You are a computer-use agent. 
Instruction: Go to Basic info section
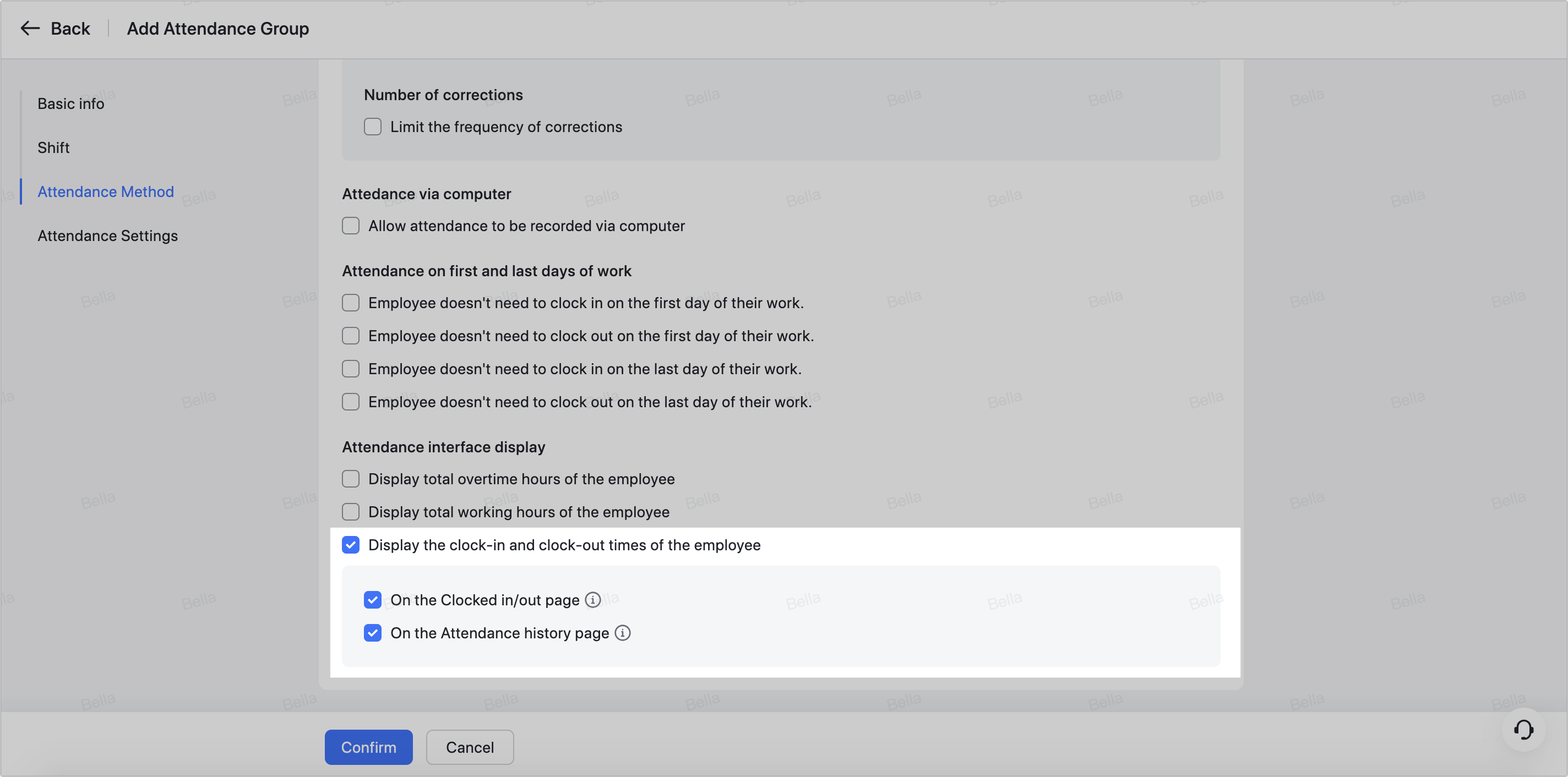70,104
